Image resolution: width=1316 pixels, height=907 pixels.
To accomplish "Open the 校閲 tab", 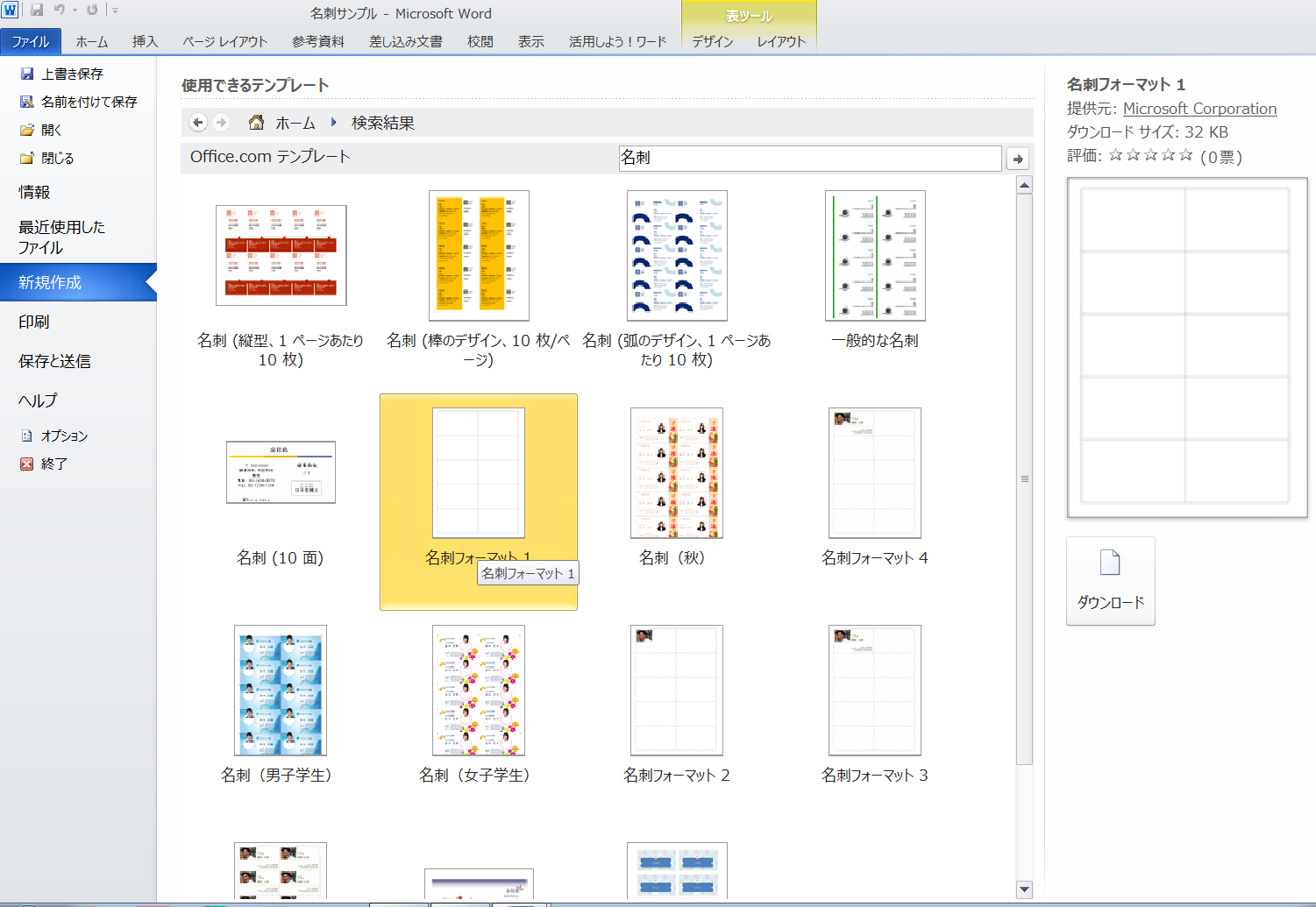I will point(480,41).
